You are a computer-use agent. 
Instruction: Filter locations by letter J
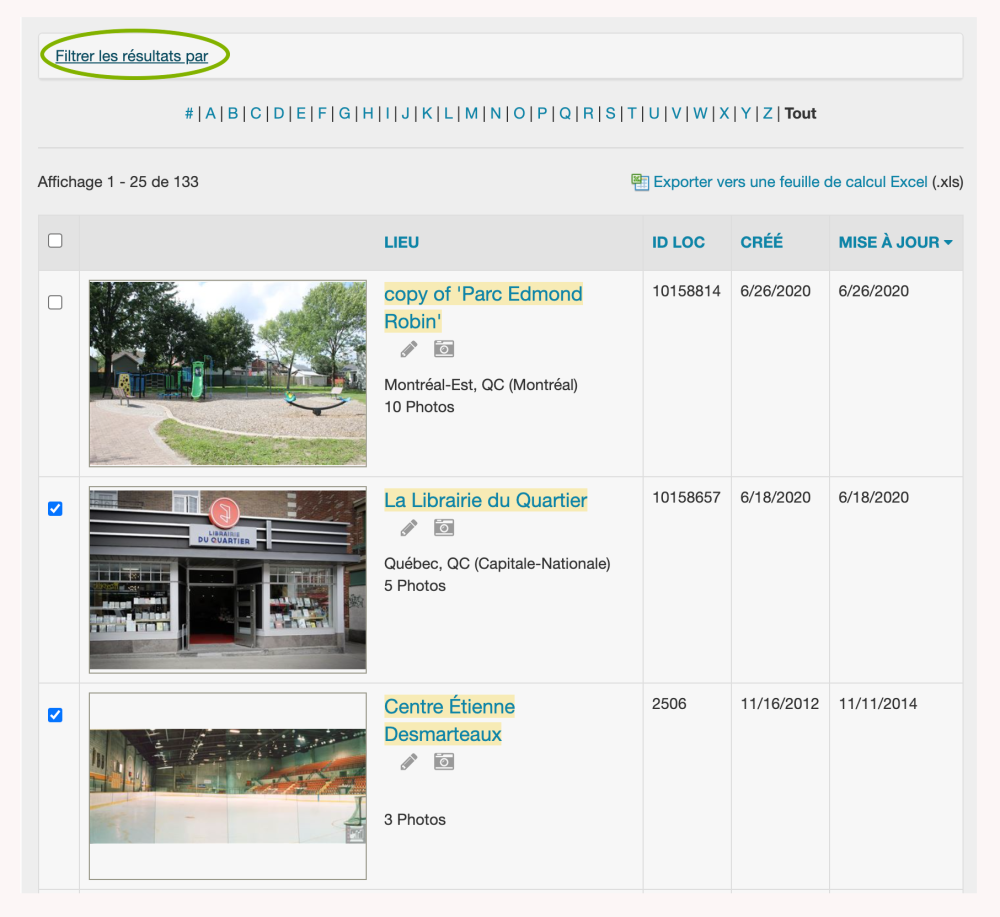[406, 114]
